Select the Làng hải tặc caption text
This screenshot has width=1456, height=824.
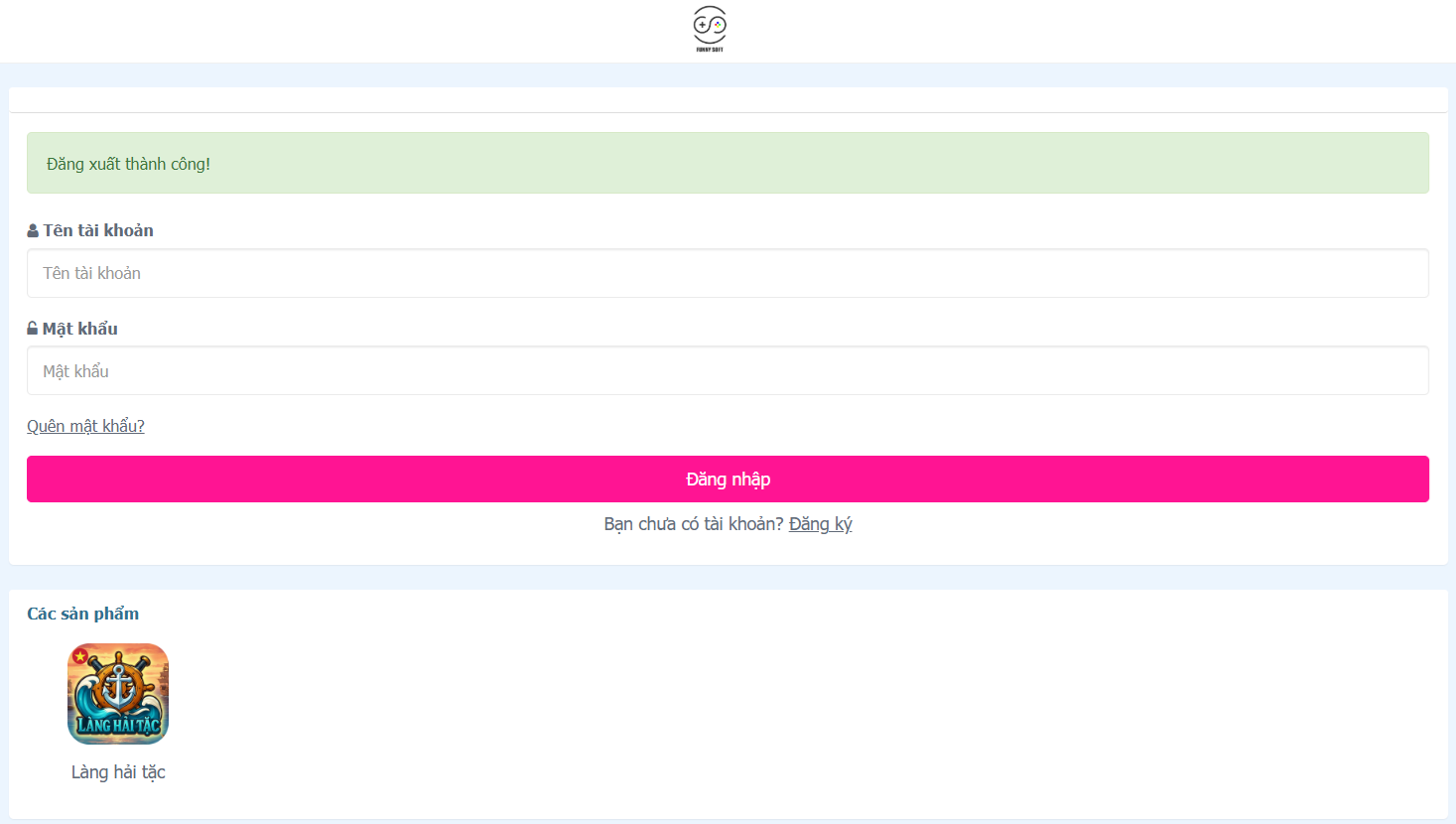pos(118,772)
